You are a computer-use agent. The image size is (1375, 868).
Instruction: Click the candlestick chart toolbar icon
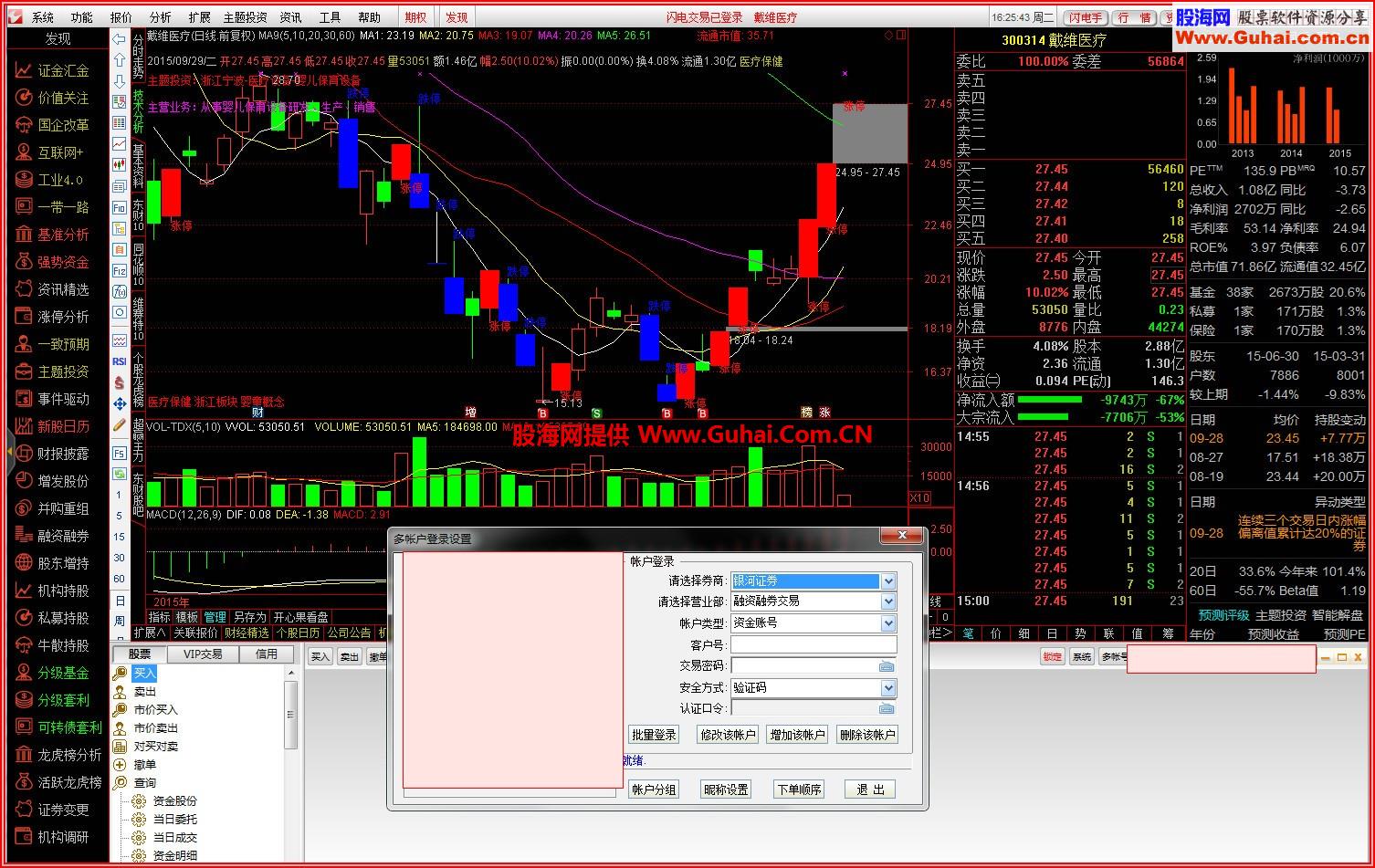click(119, 165)
